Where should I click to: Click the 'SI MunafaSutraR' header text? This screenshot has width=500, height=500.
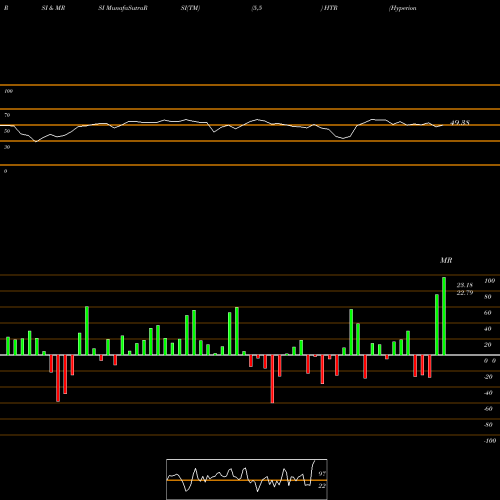tap(123, 8)
